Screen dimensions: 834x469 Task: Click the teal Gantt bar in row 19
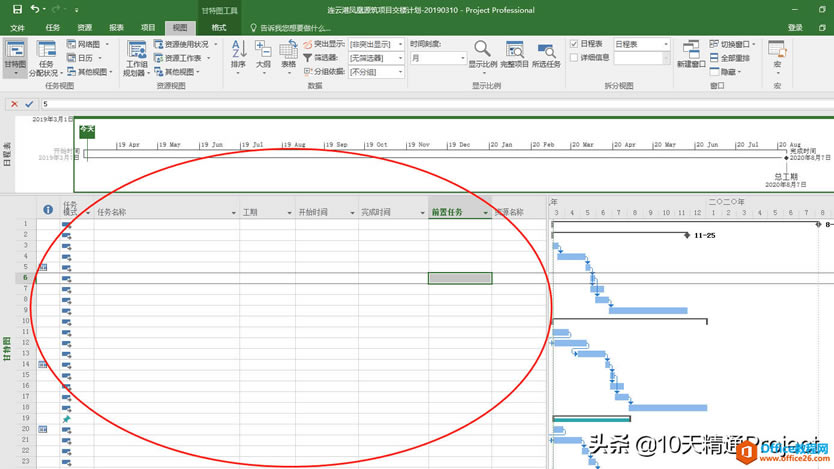click(x=591, y=419)
